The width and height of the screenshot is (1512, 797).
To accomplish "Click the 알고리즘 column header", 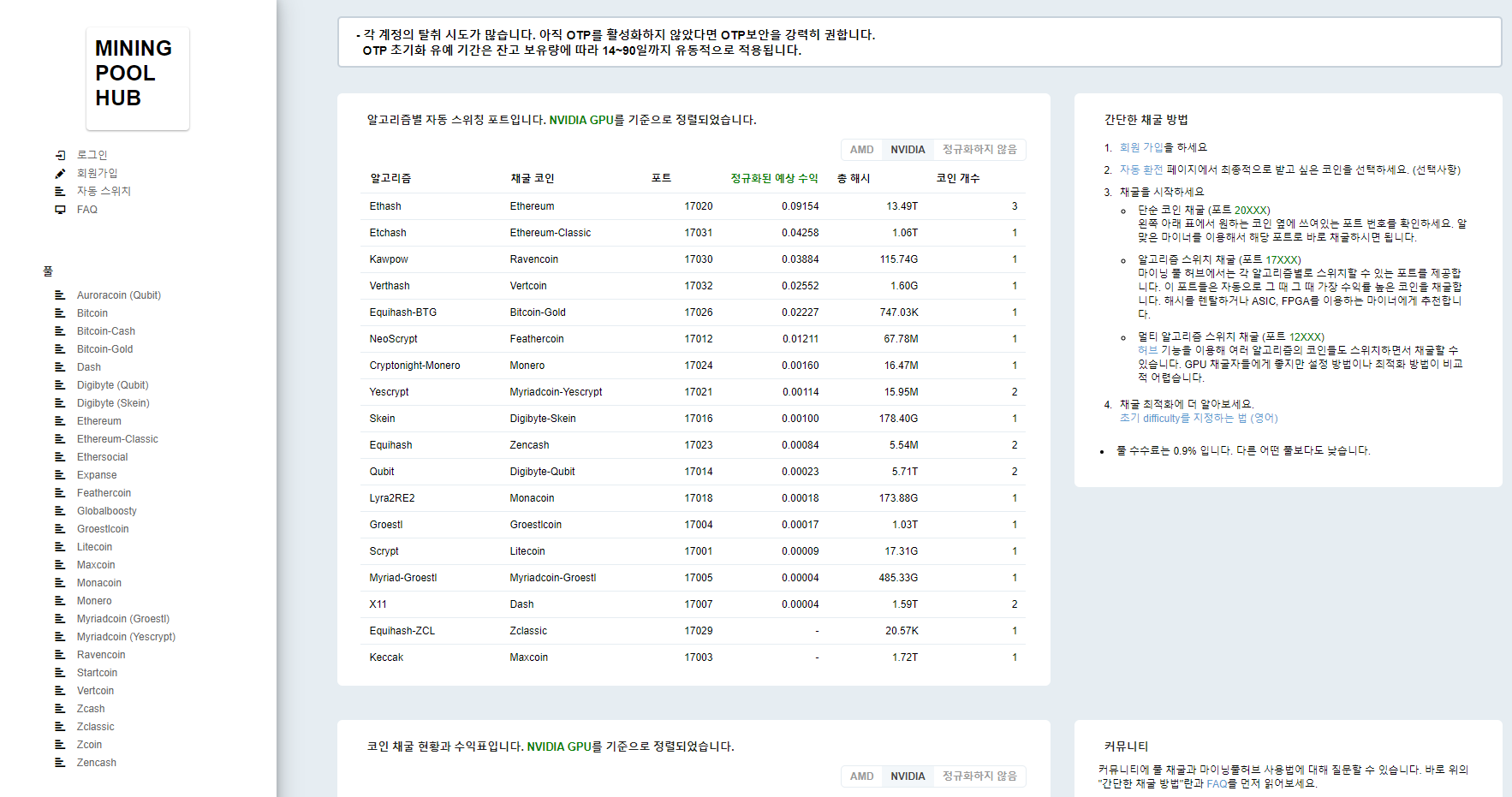I will click(390, 178).
